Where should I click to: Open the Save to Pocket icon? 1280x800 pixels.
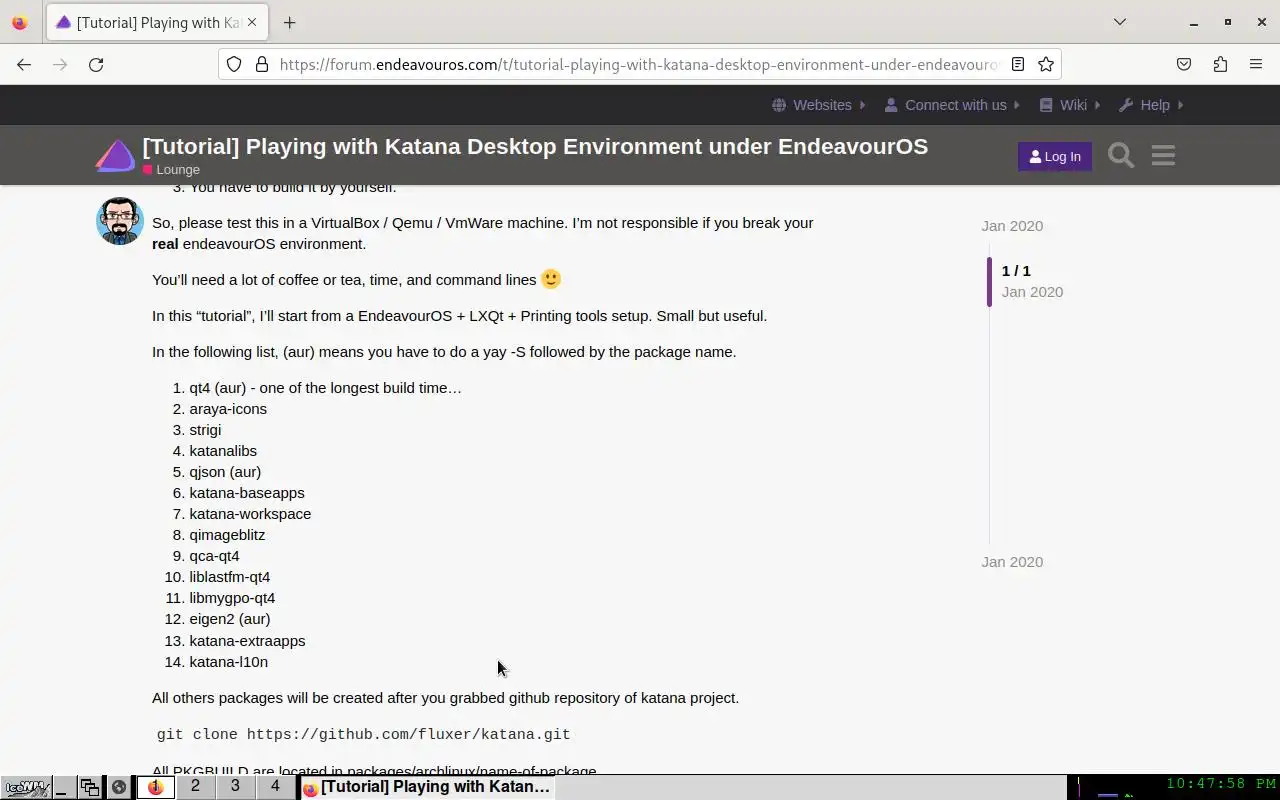pos(1184,64)
